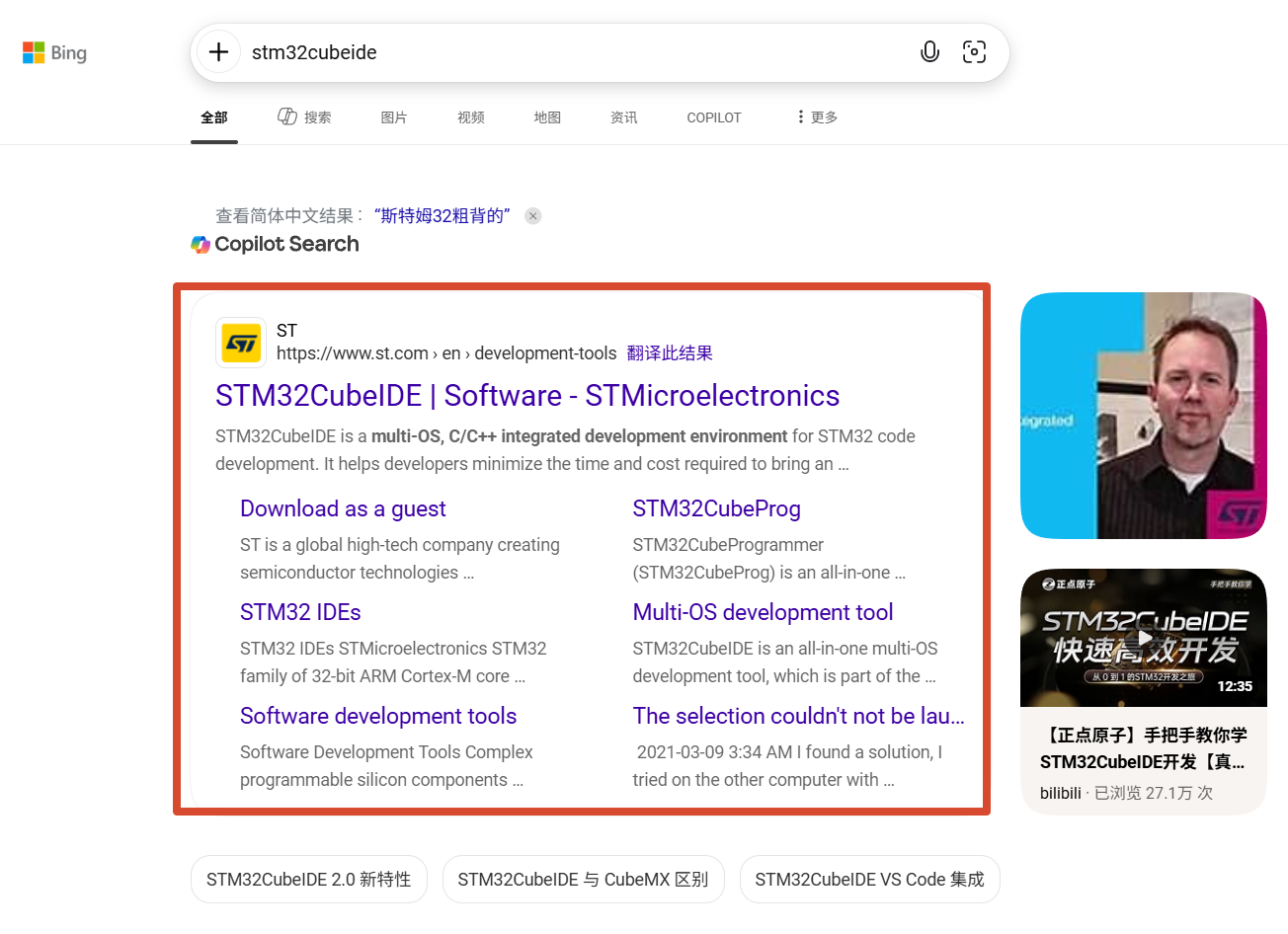Open the Download as a guest link
The height and width of the screenshot is (934, 1288).
pyautogui.click(x=343, y=509)
